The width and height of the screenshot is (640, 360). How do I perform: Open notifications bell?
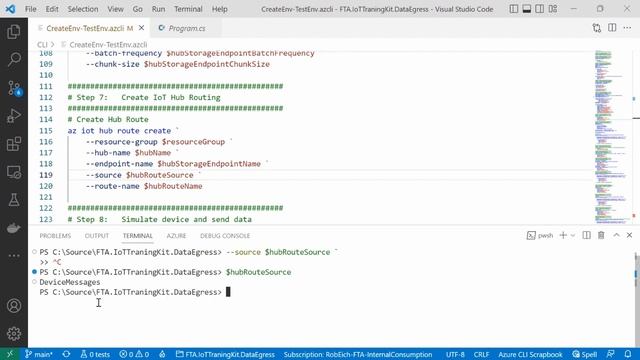[x=628, y=354]
